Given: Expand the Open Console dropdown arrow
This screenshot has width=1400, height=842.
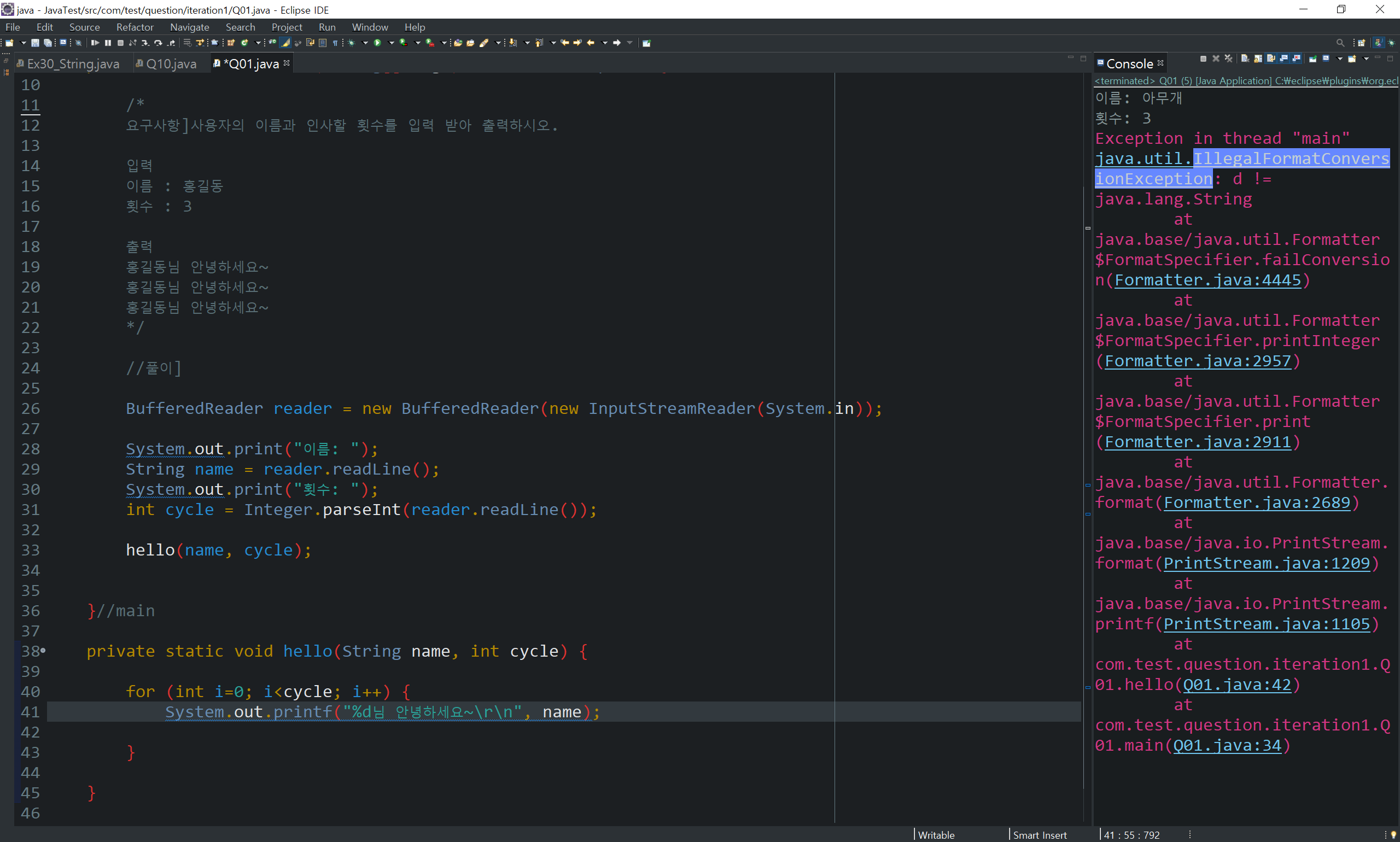Looking at the screenshot, I should click(1366, 59).
